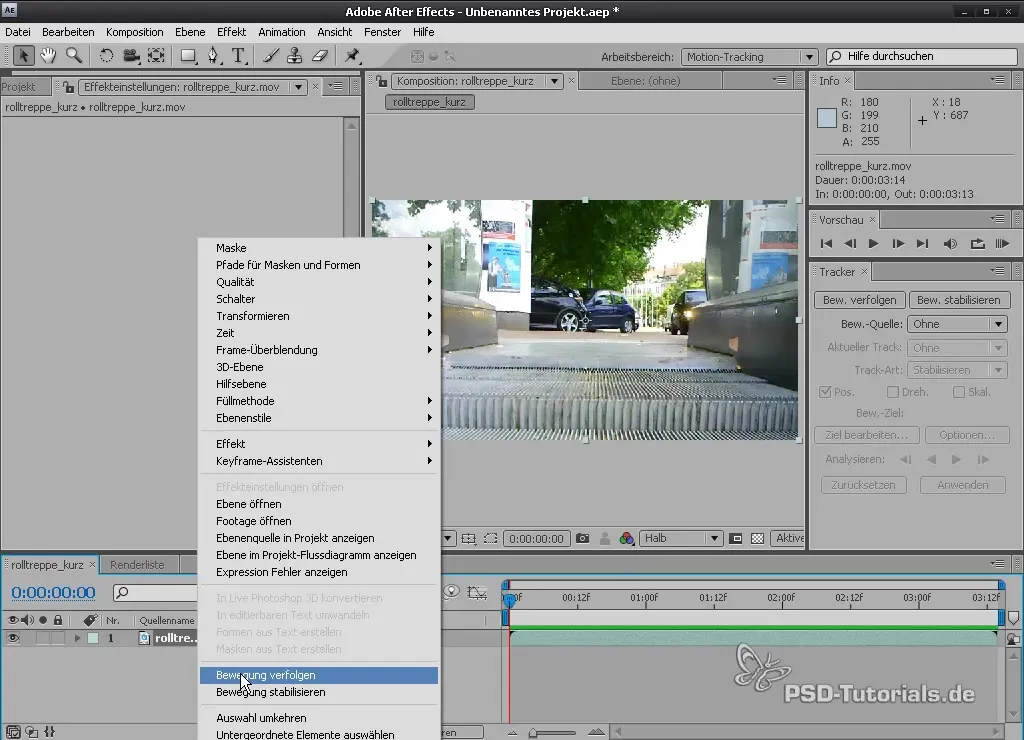1024x740 pixels.
Task: Select the Rotation tool
Action: (106, 56)
